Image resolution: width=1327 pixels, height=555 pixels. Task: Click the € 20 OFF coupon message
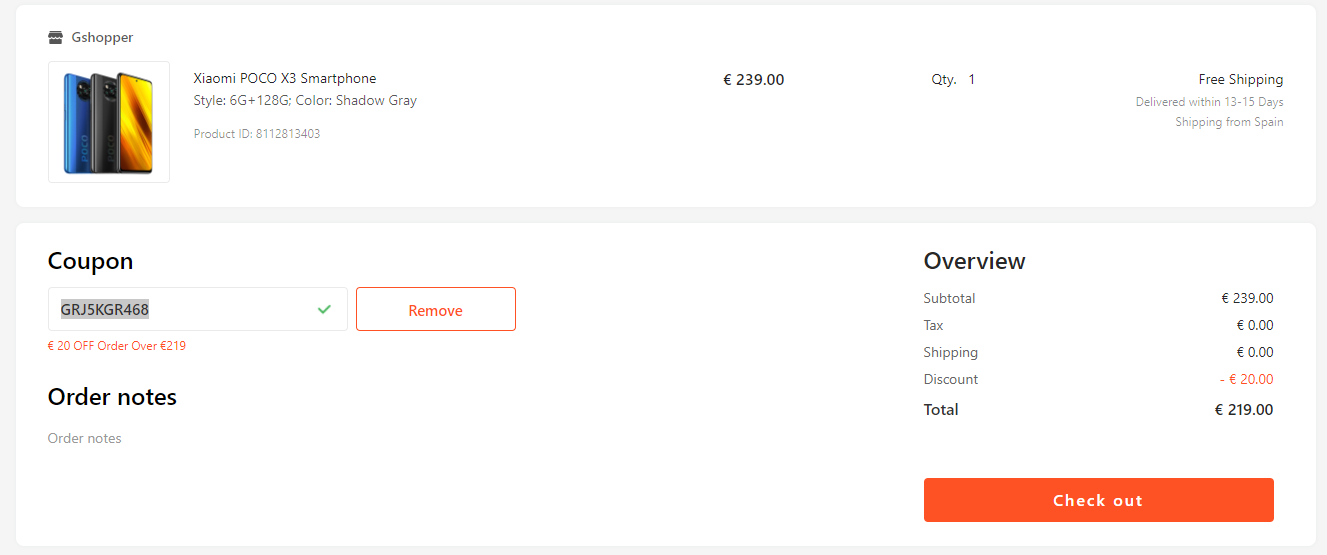117,346
